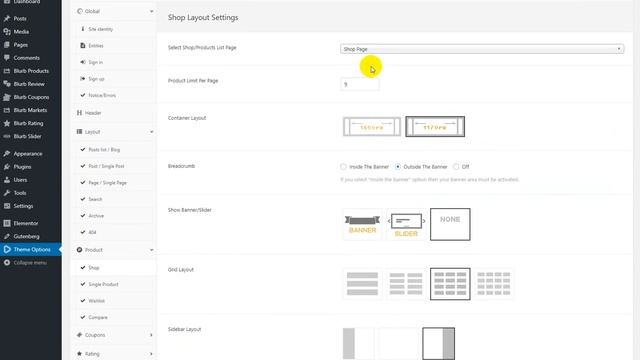Open Single Product settings item
Image resolution: width=640 pixels, height=360 pixels.
click(x=113, y=284)
